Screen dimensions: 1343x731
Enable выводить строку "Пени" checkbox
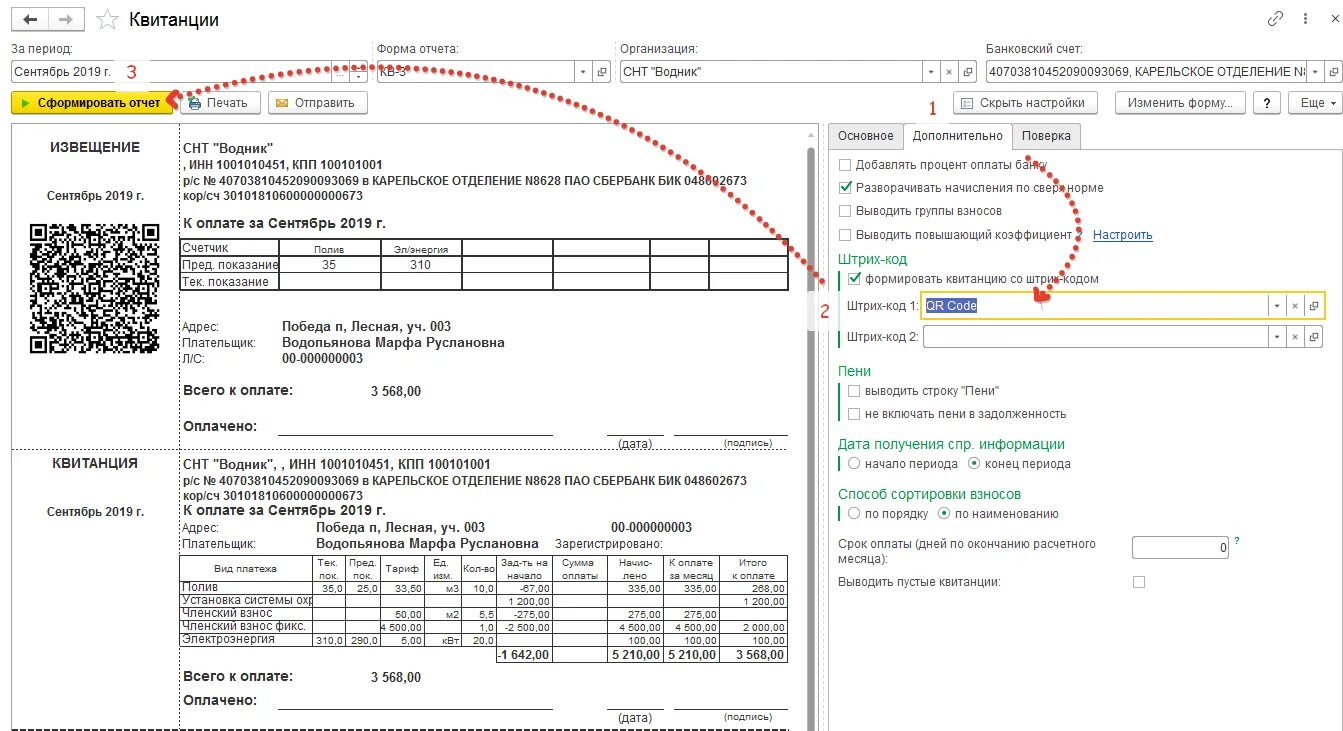pyautogui.click(x=853, y=391)
